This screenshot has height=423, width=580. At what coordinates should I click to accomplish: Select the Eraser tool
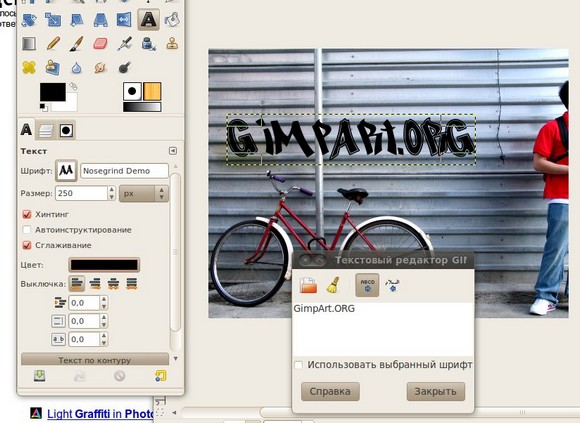click(x=100, y=44)
